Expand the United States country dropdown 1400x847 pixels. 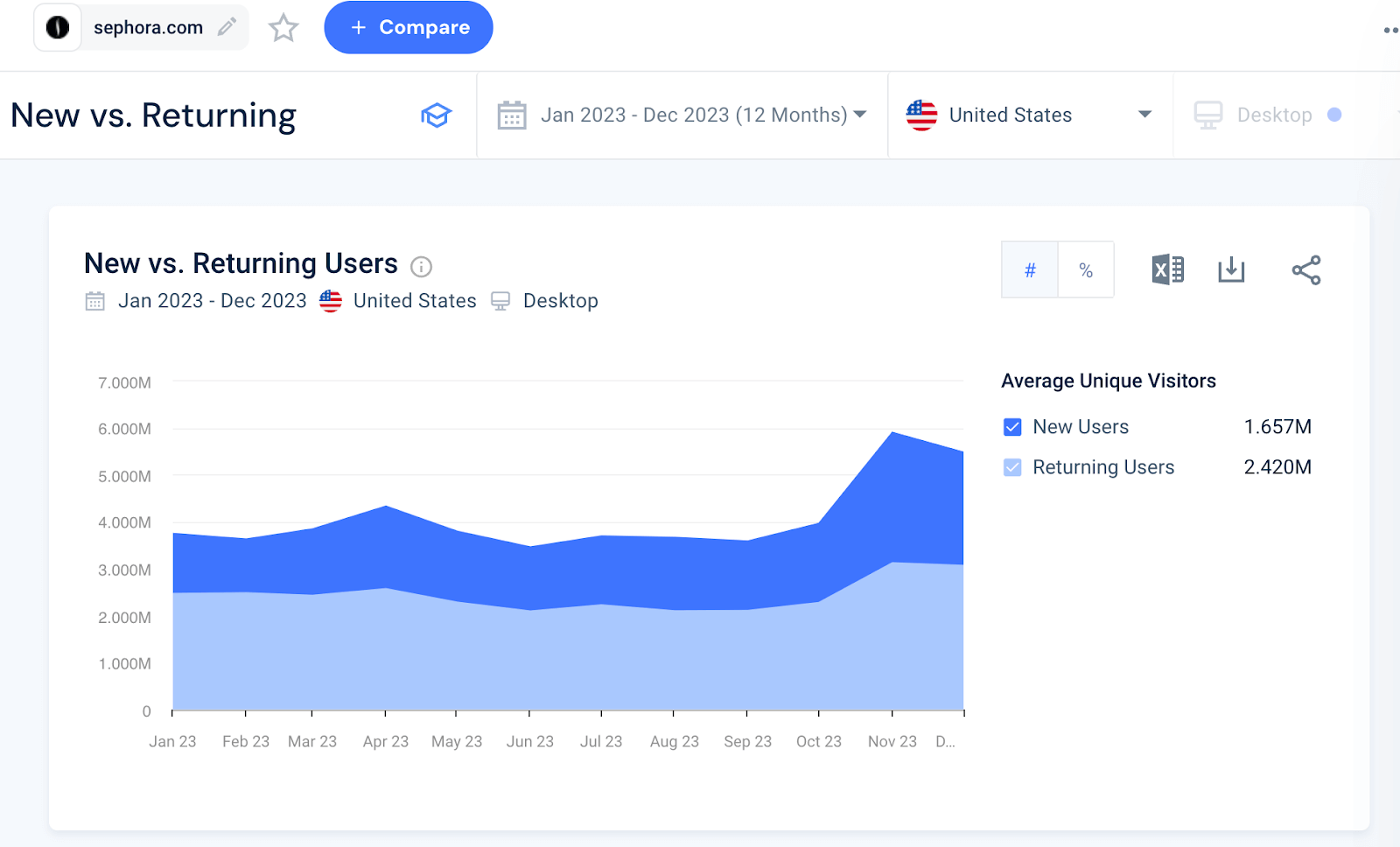(1144, 115)
